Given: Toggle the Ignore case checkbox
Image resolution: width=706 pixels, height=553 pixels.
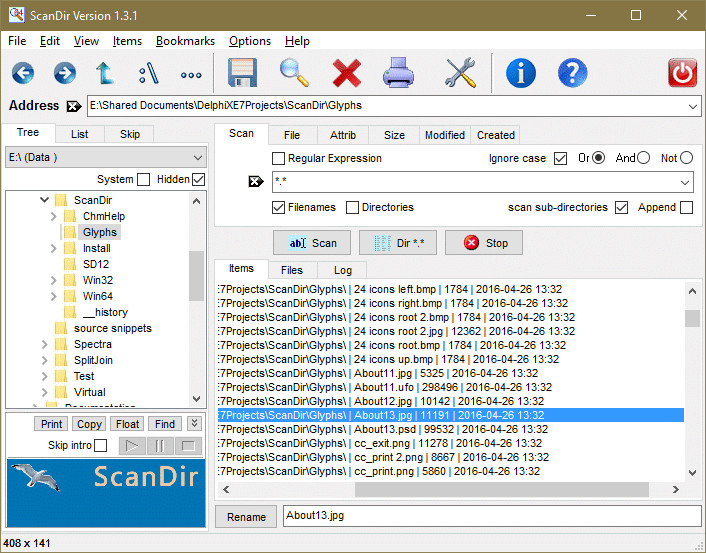Looking at the screenshot, I should click(x=560, y=159).
